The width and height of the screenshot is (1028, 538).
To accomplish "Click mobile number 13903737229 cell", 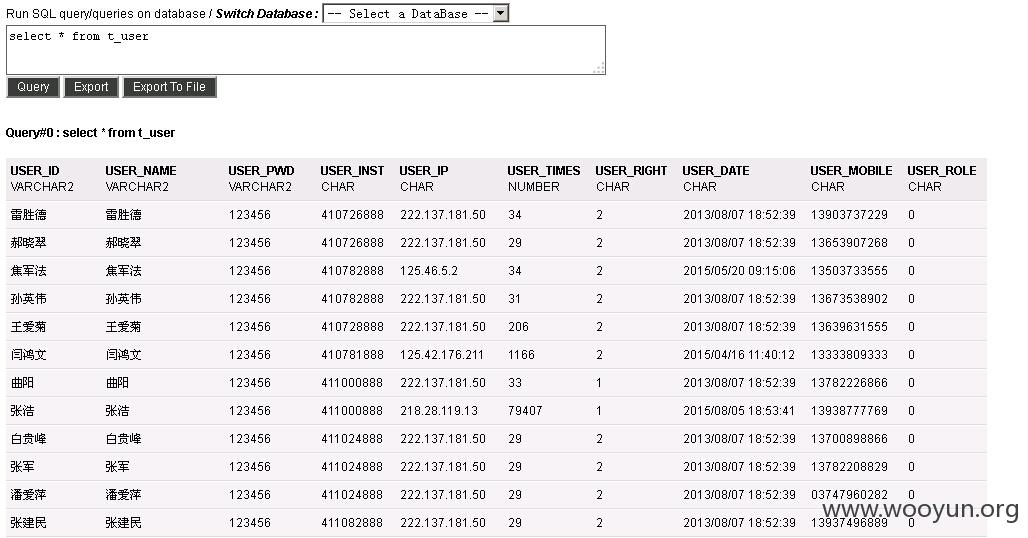I will (849, 215).
